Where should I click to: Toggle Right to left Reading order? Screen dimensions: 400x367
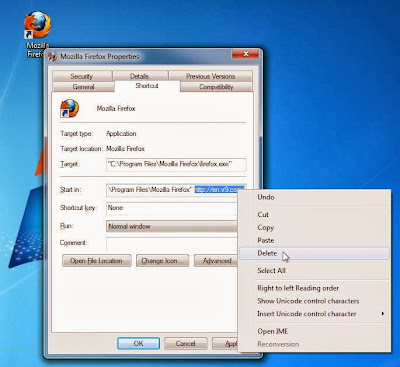[x=314, y=288]
